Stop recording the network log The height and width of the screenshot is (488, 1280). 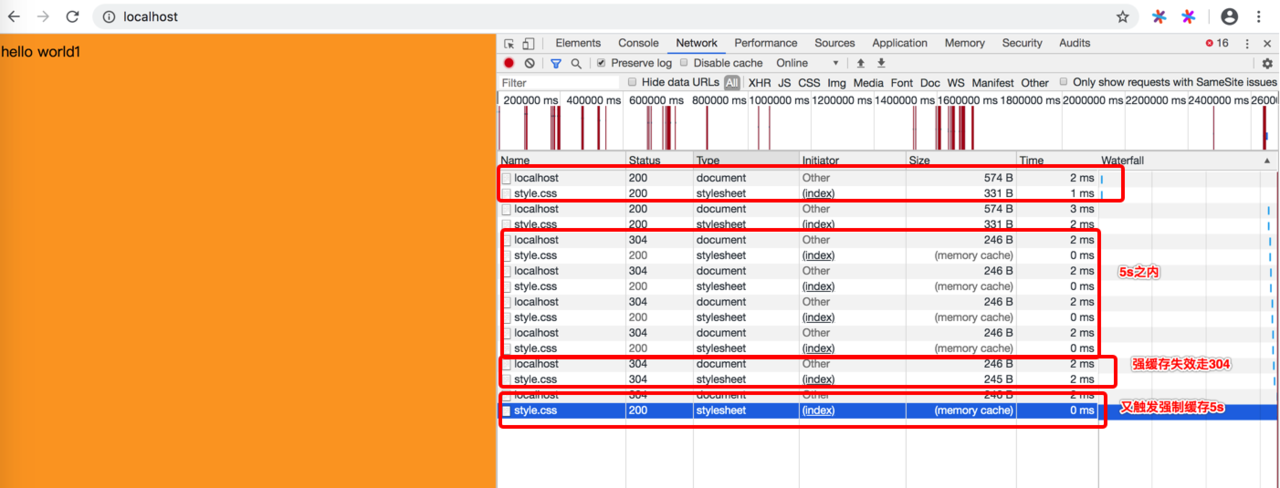[509, 63]
